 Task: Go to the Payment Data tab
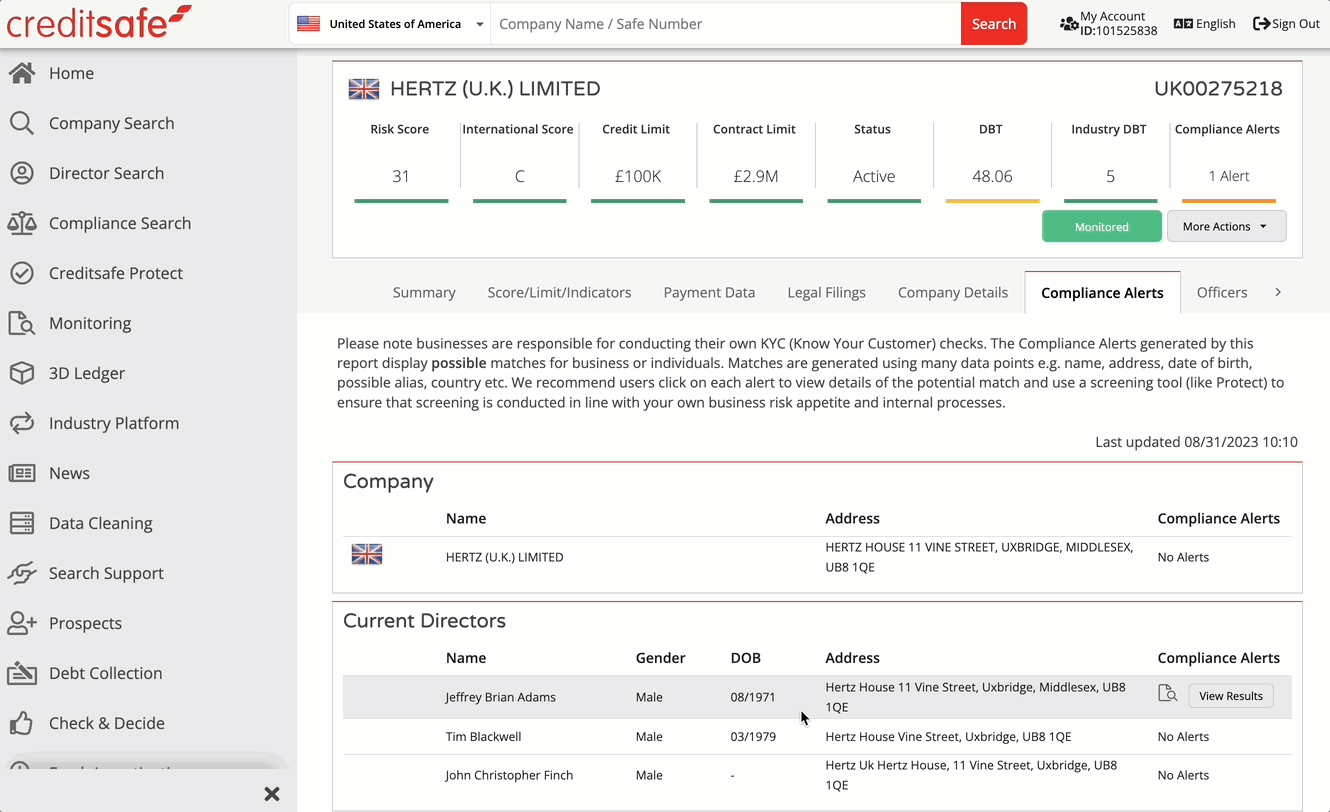coord(709,292)
